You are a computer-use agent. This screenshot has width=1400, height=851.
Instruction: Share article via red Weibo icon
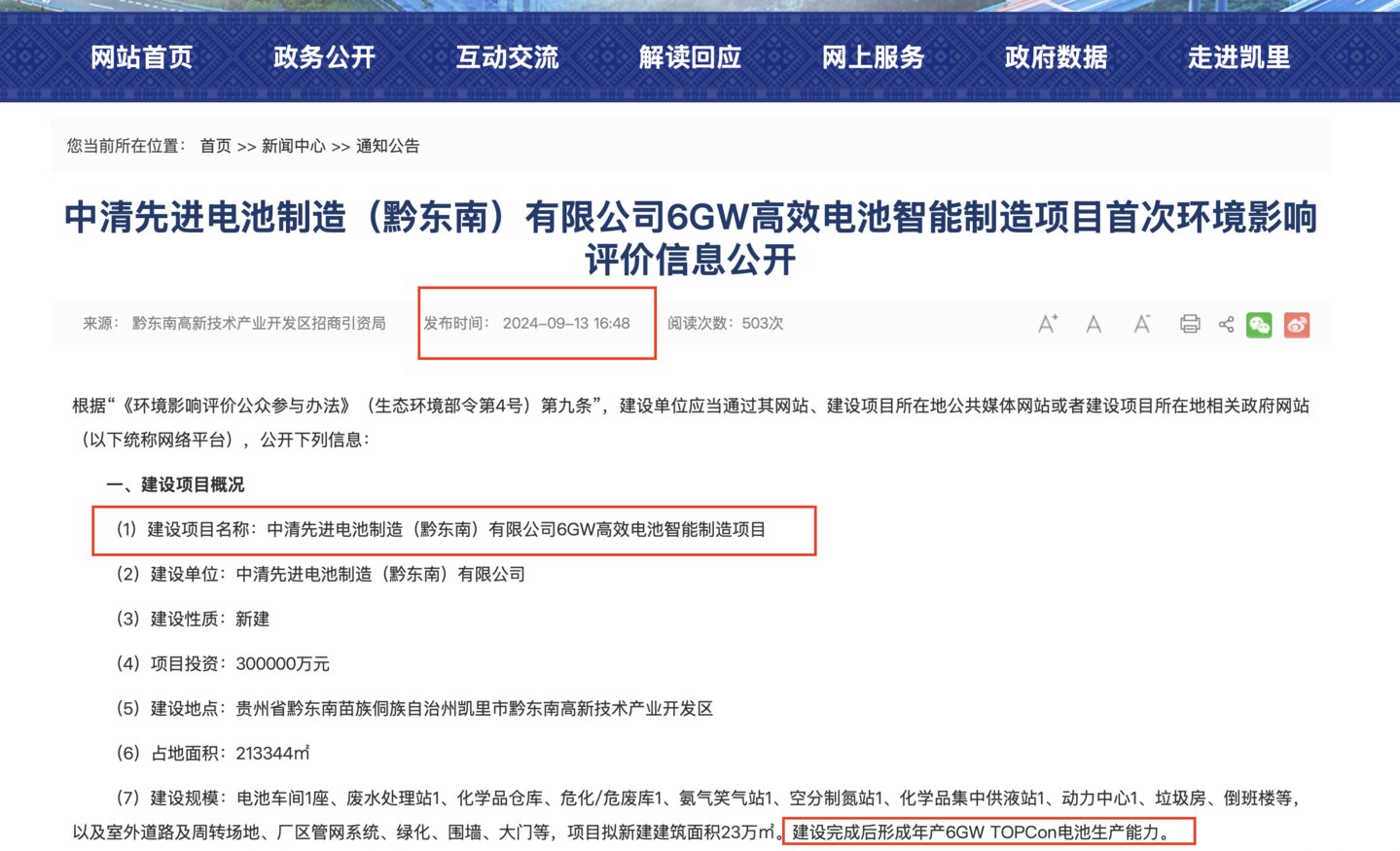[1296, 324]
